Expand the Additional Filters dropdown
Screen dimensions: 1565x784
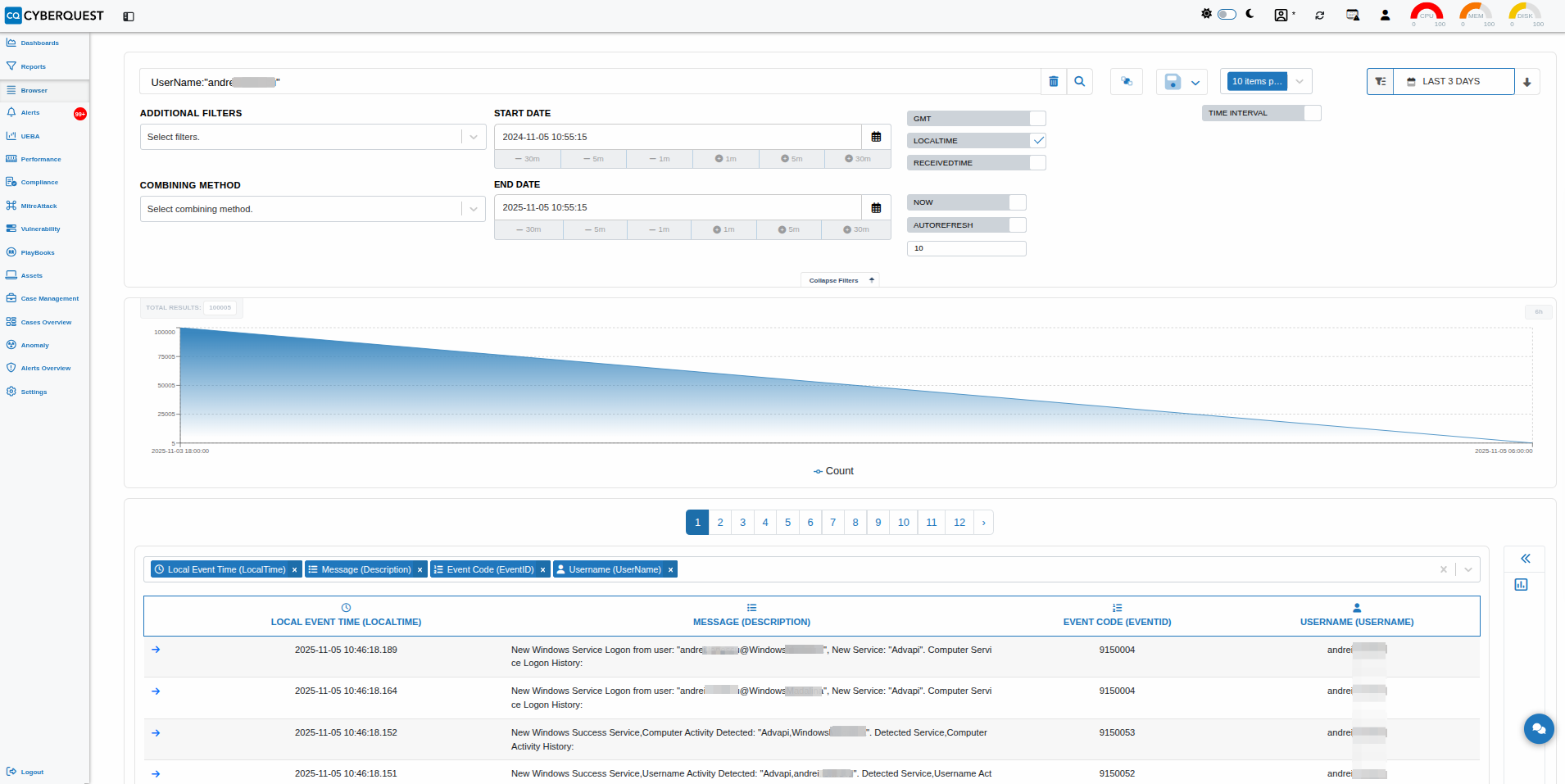pyautogui.click(x=474, y=137)
